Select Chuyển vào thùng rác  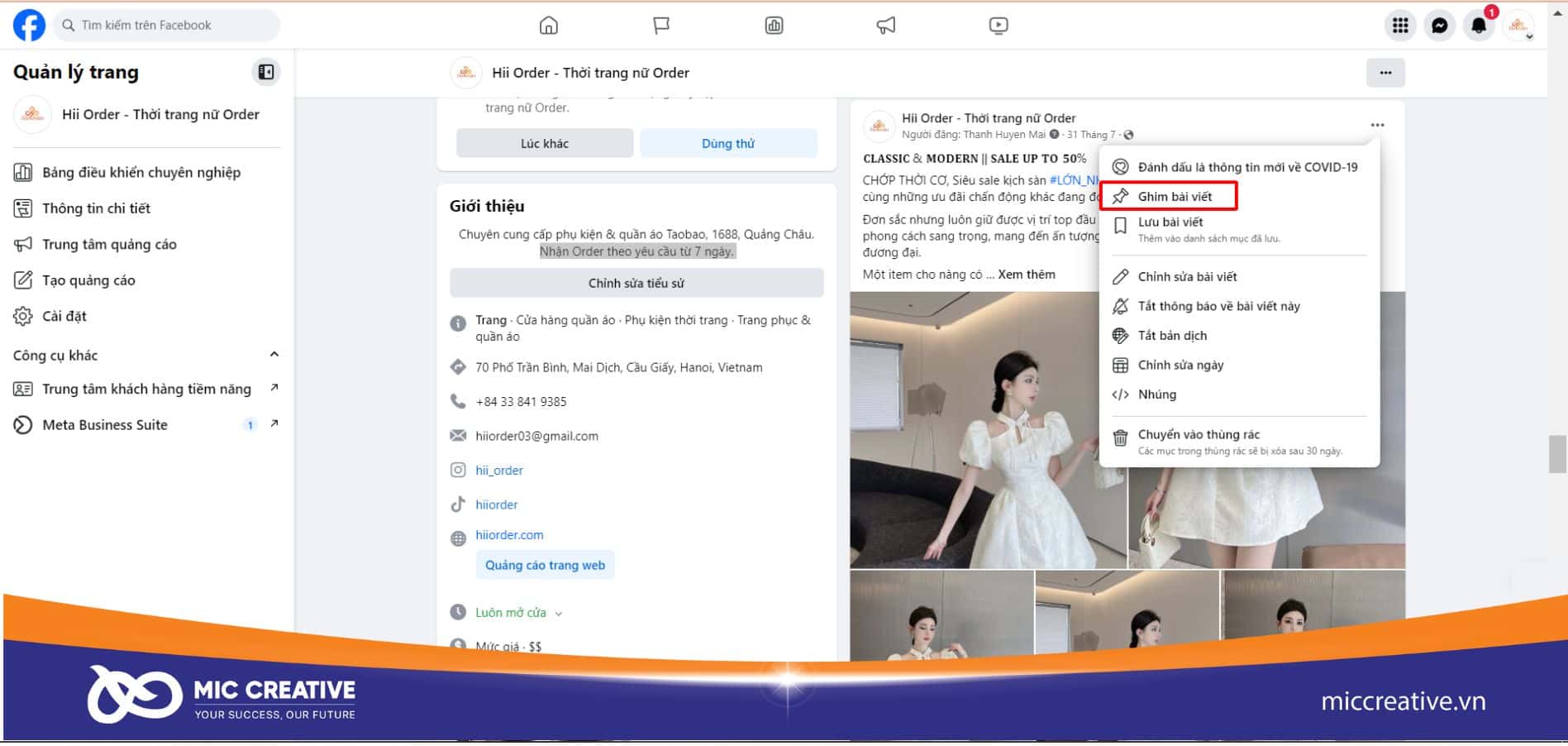1239,442
